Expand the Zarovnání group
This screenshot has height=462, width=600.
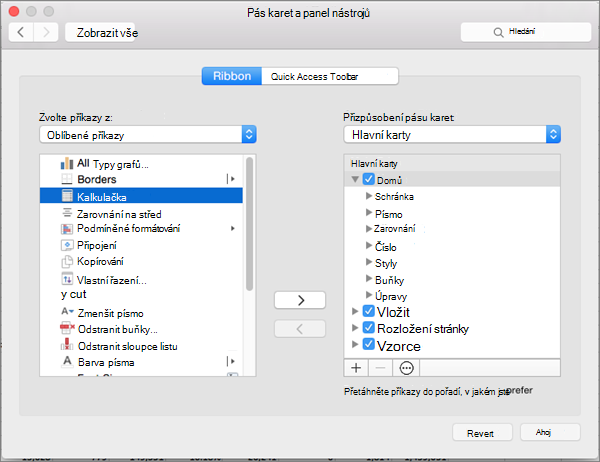pyautogui.click(x=369, y=229)
